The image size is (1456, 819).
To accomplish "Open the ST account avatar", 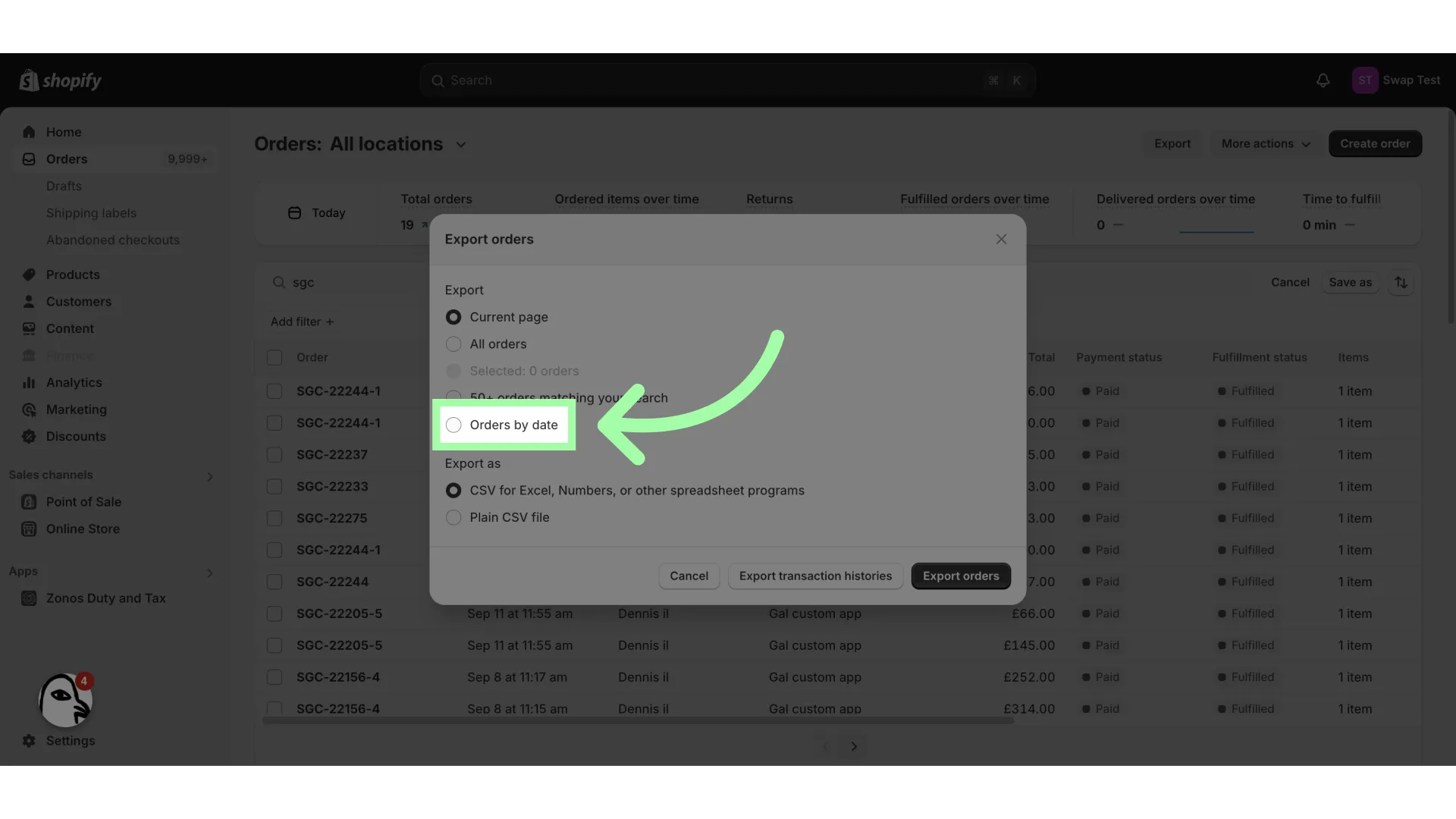I will pyautogui.click(x=1365, y=80).
